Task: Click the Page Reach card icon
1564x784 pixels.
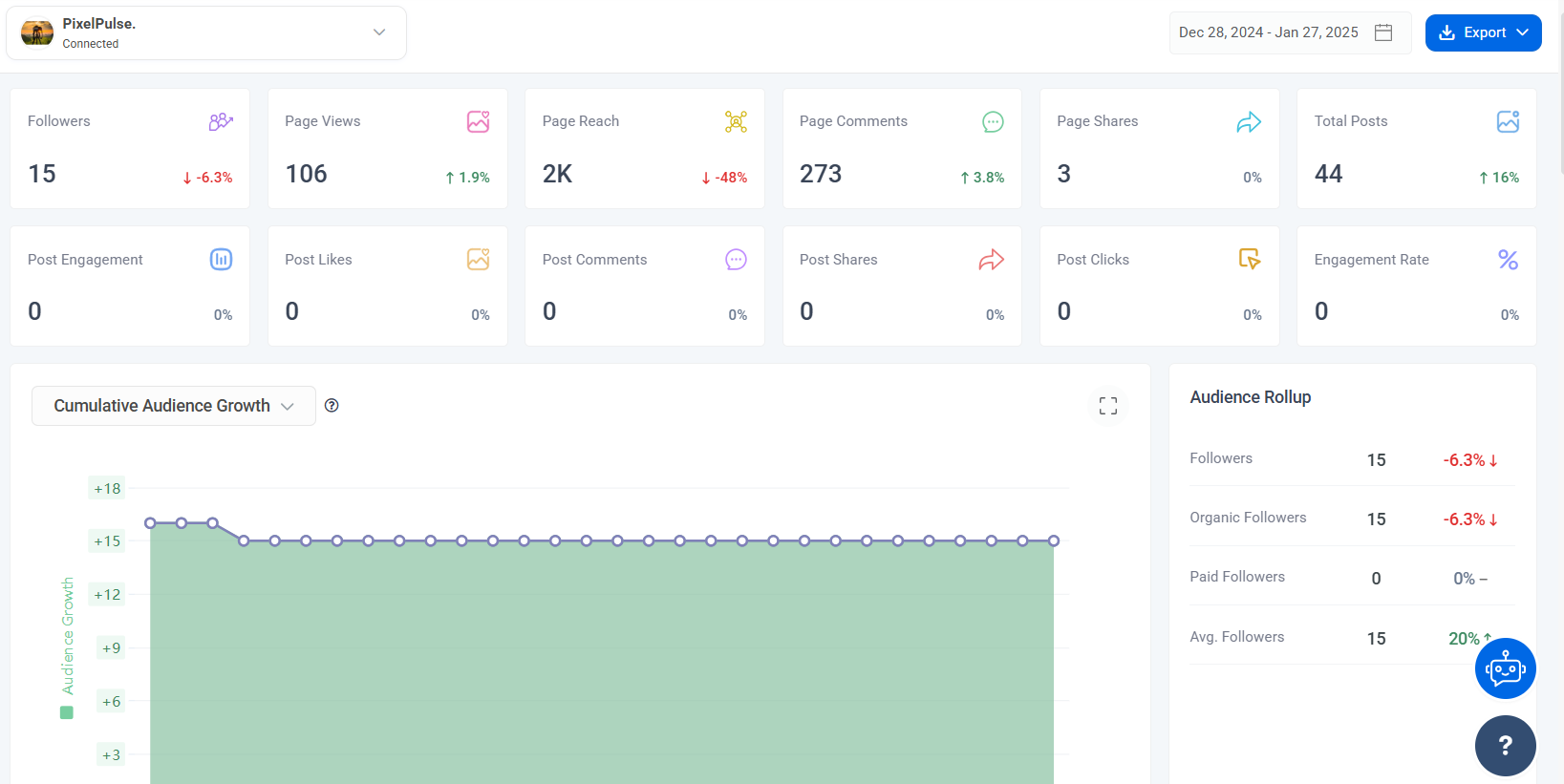Action: click(736, 121)
